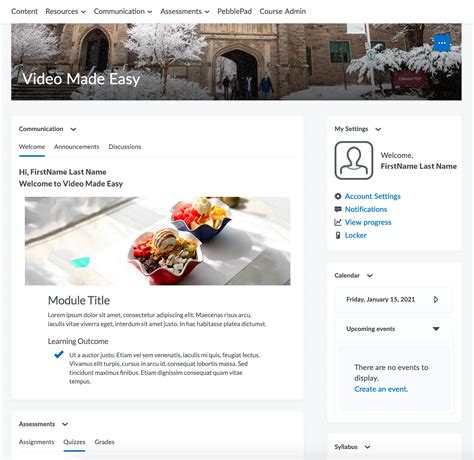
Task: Open Course Admin in navigation bar
Action: tap(283, 11)
